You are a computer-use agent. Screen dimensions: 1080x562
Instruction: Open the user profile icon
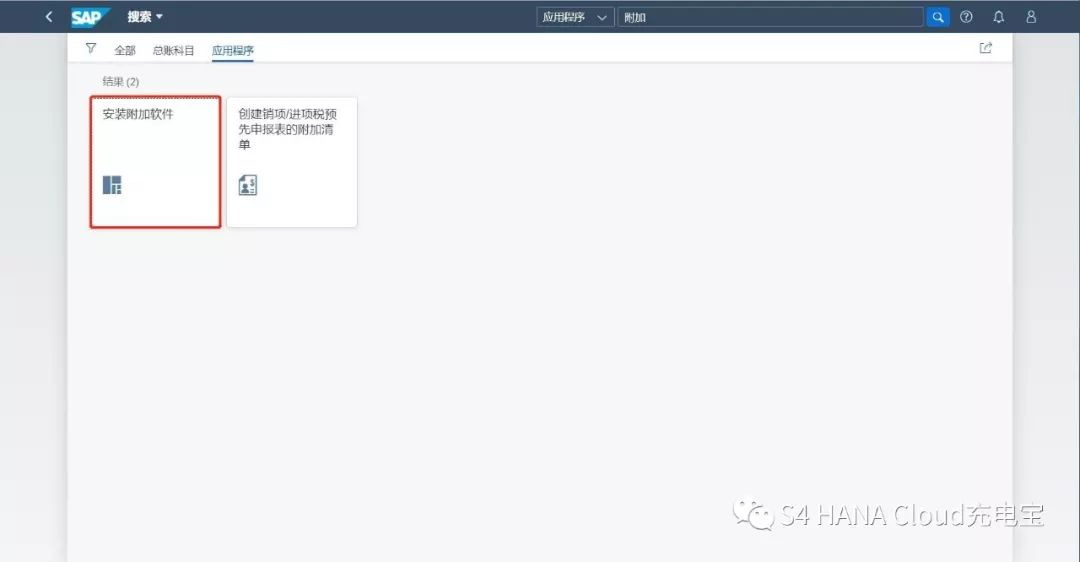tap(1031, 17)
